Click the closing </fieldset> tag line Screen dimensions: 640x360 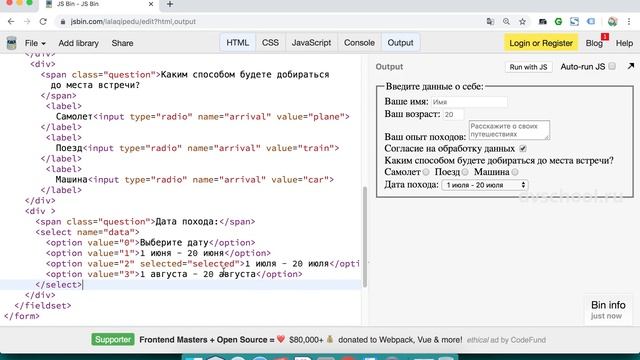(43, 305)
